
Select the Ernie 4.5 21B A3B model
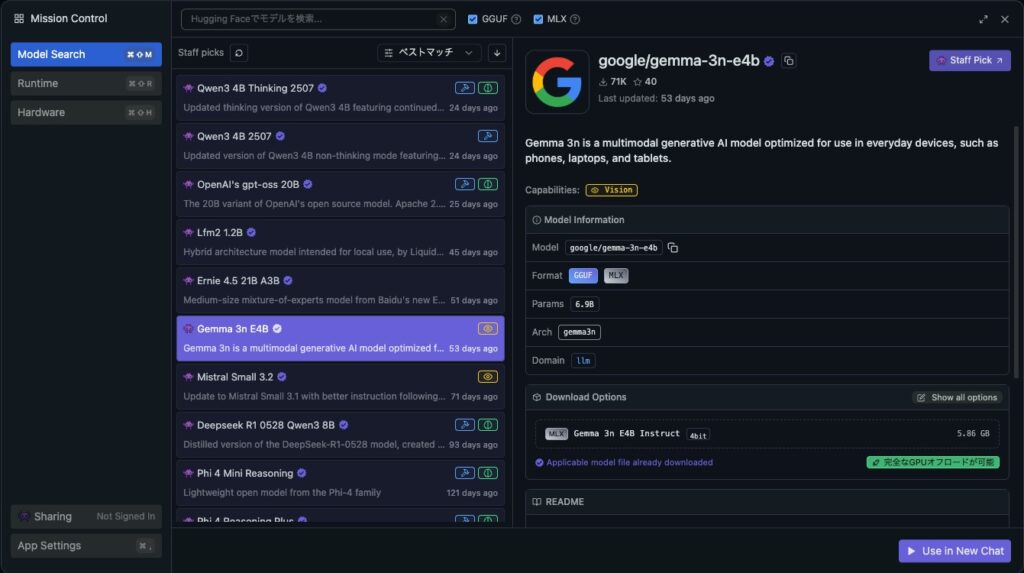340,291
